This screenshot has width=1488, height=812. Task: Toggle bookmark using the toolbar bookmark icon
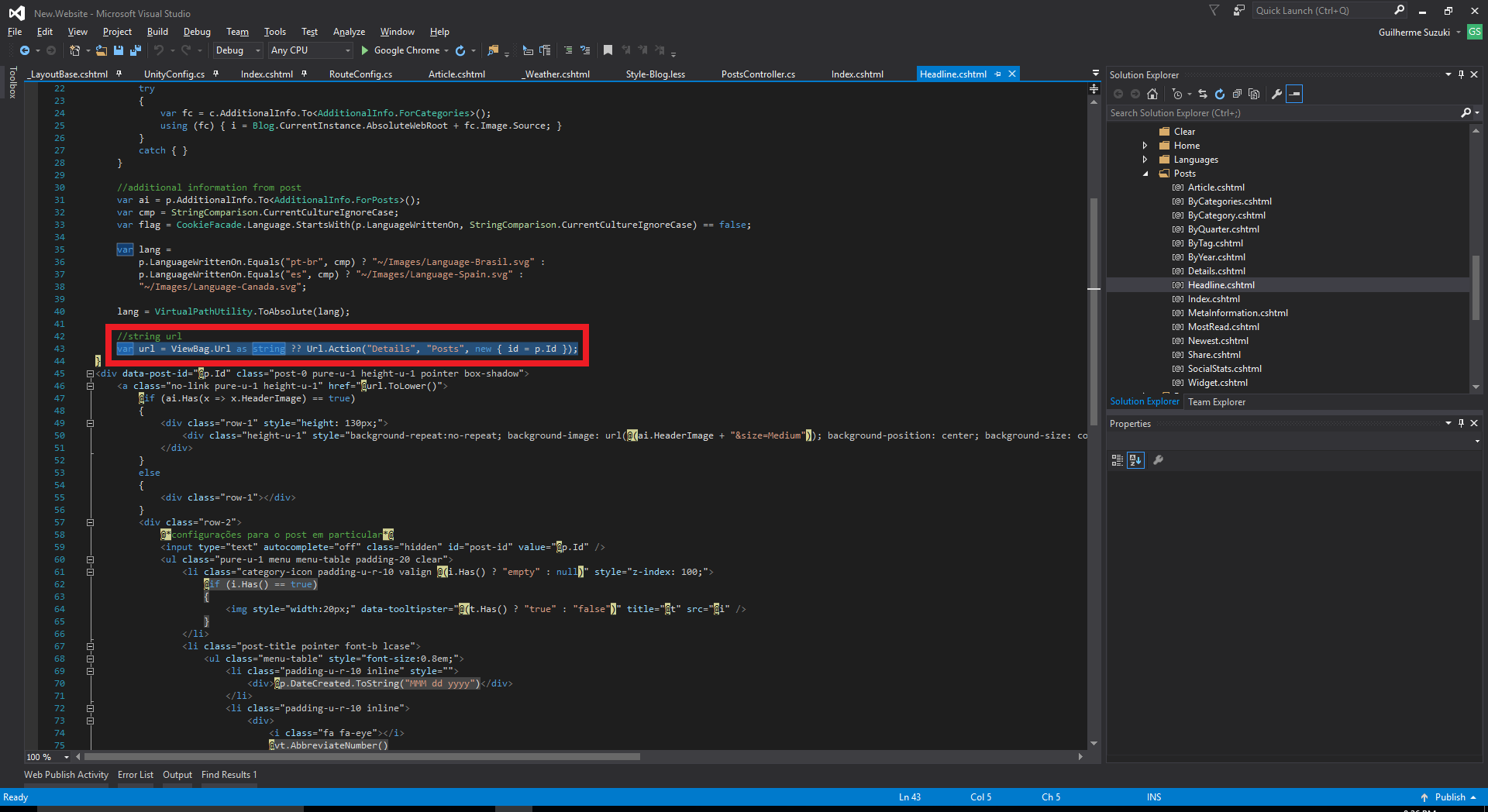tap(608, 50)
